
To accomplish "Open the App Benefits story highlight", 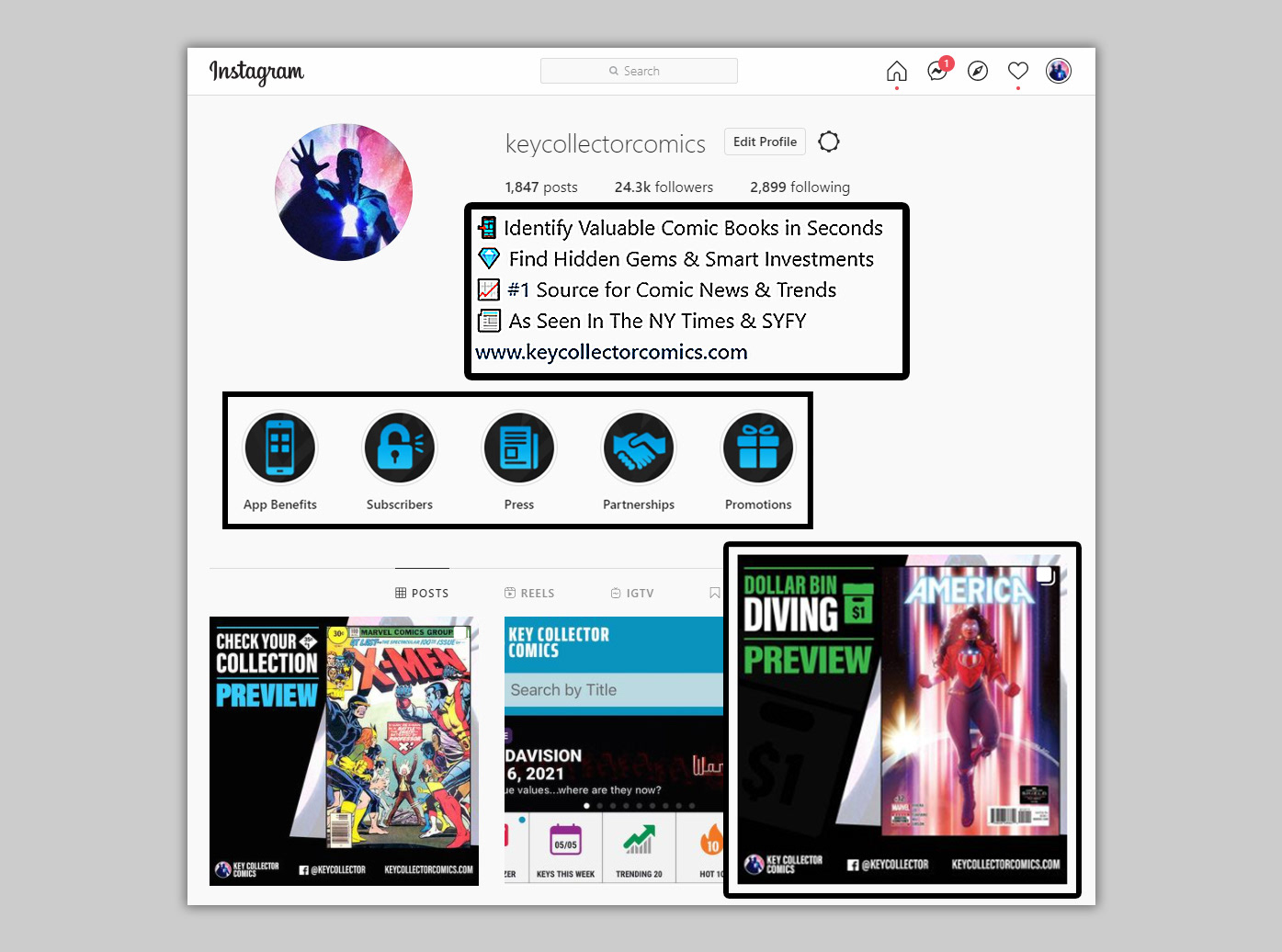I will pos(280,460).
